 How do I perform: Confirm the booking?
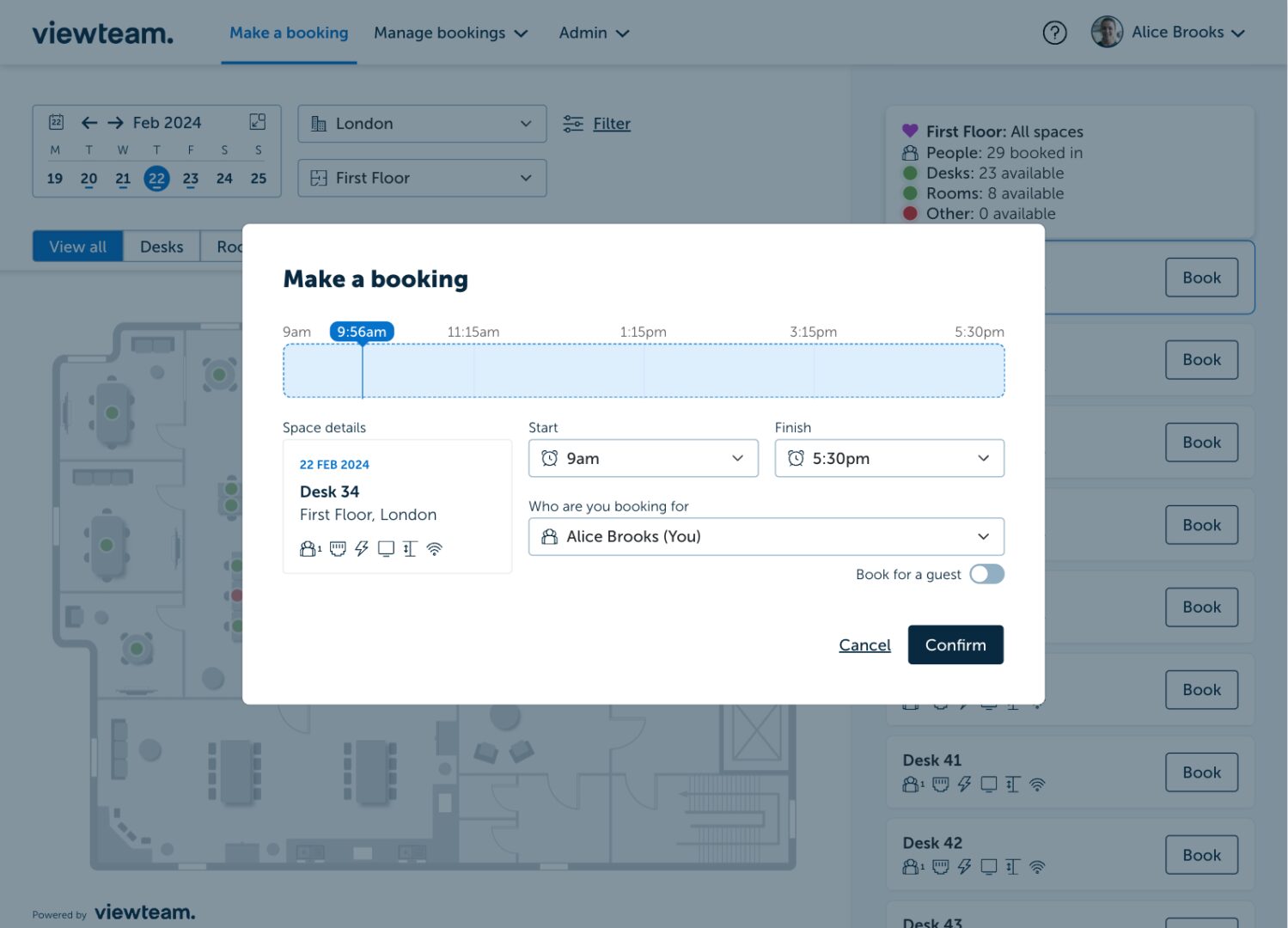coord(955,644)
